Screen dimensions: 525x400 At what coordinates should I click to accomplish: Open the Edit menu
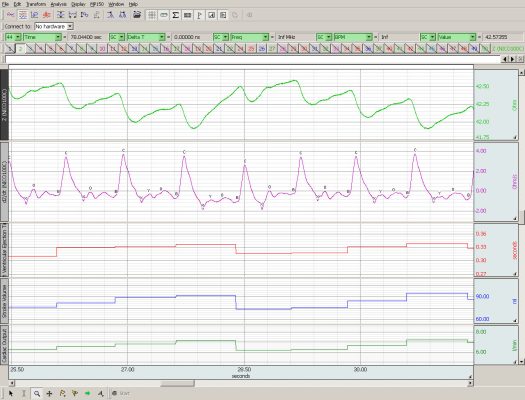tap(17, 4)
